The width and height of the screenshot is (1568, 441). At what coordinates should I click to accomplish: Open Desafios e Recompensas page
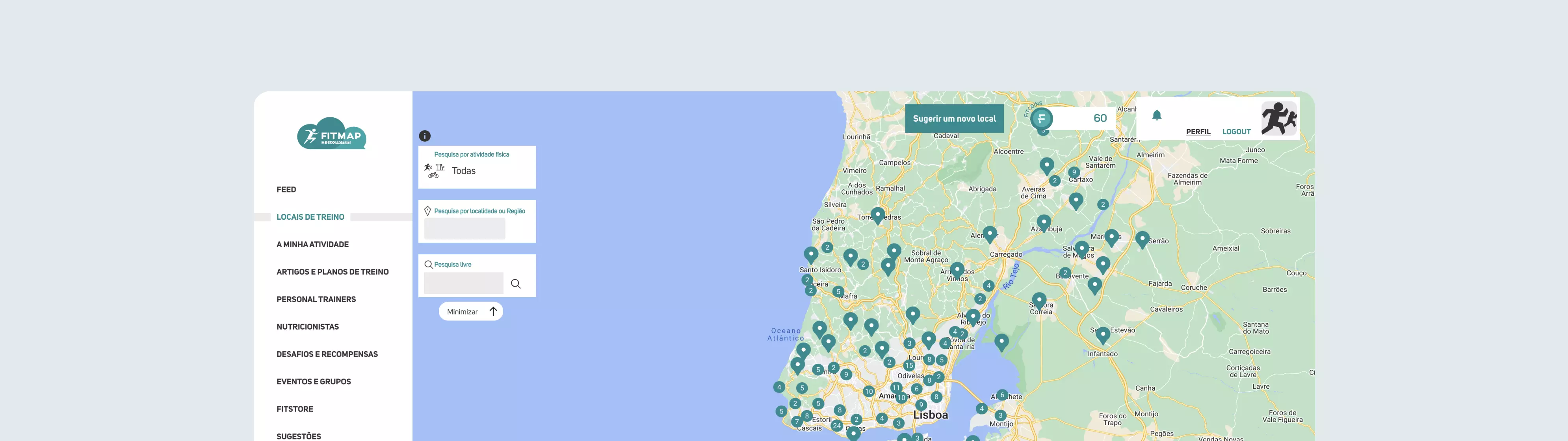(327, 354)
